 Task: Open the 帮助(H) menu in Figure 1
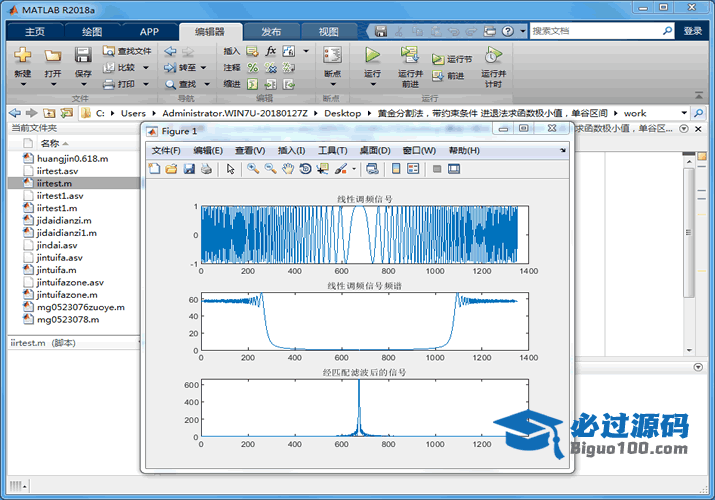[x=464, y=150]
